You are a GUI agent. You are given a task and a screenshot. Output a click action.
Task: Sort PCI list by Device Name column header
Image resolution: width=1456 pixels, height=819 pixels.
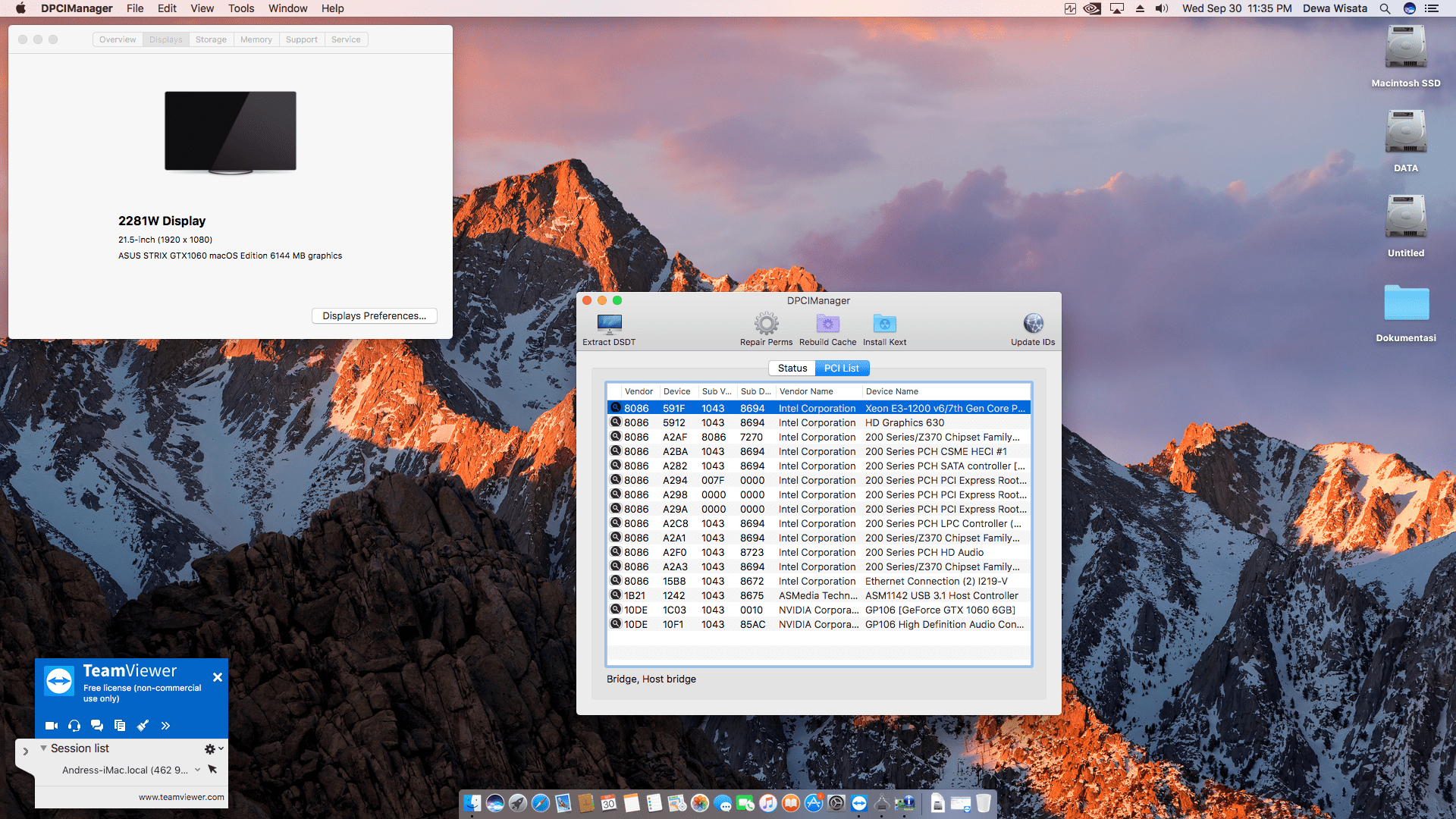(946, 391)
